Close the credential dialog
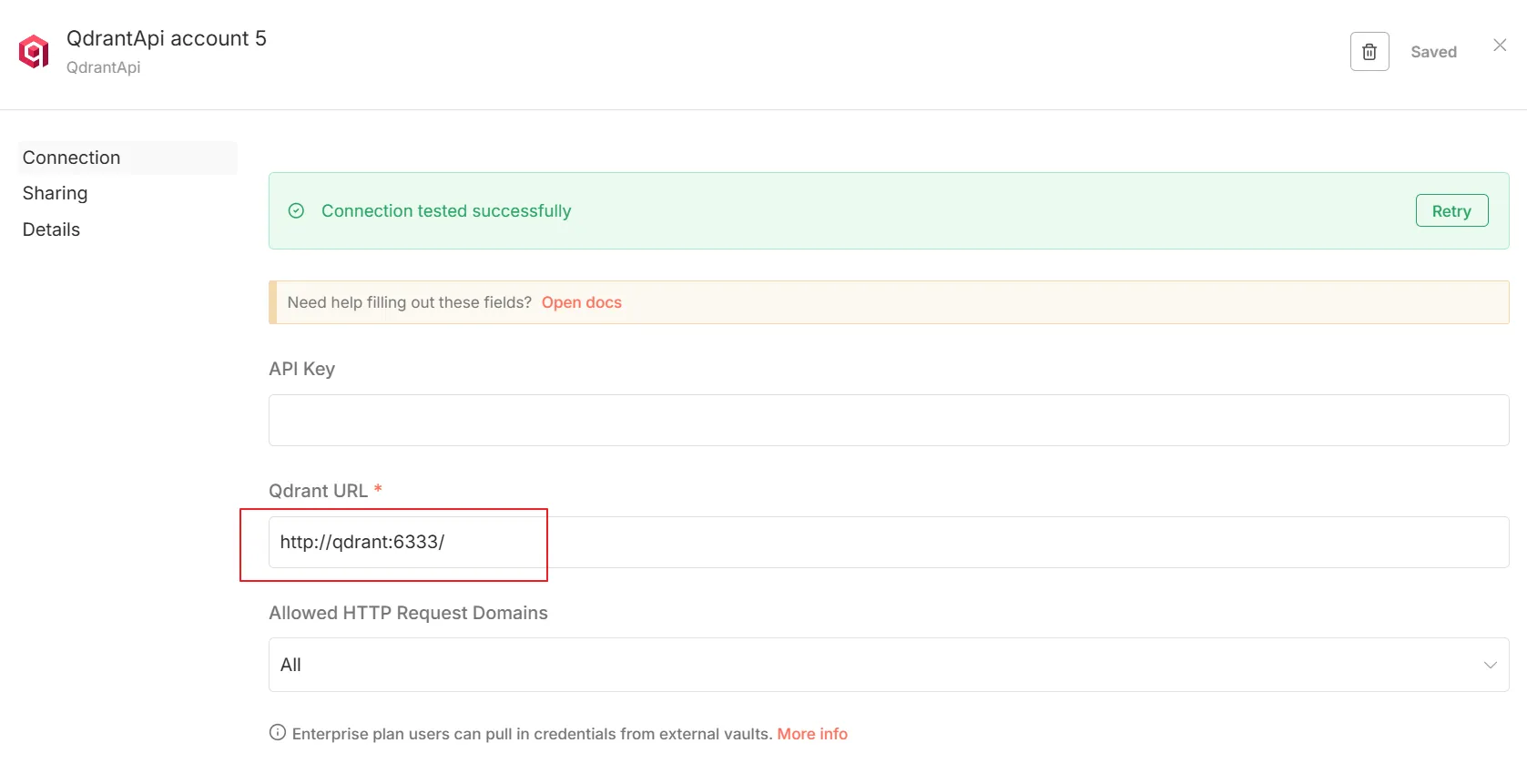The height and width of the screenshot is (784, 1527). coord(1500,46)
